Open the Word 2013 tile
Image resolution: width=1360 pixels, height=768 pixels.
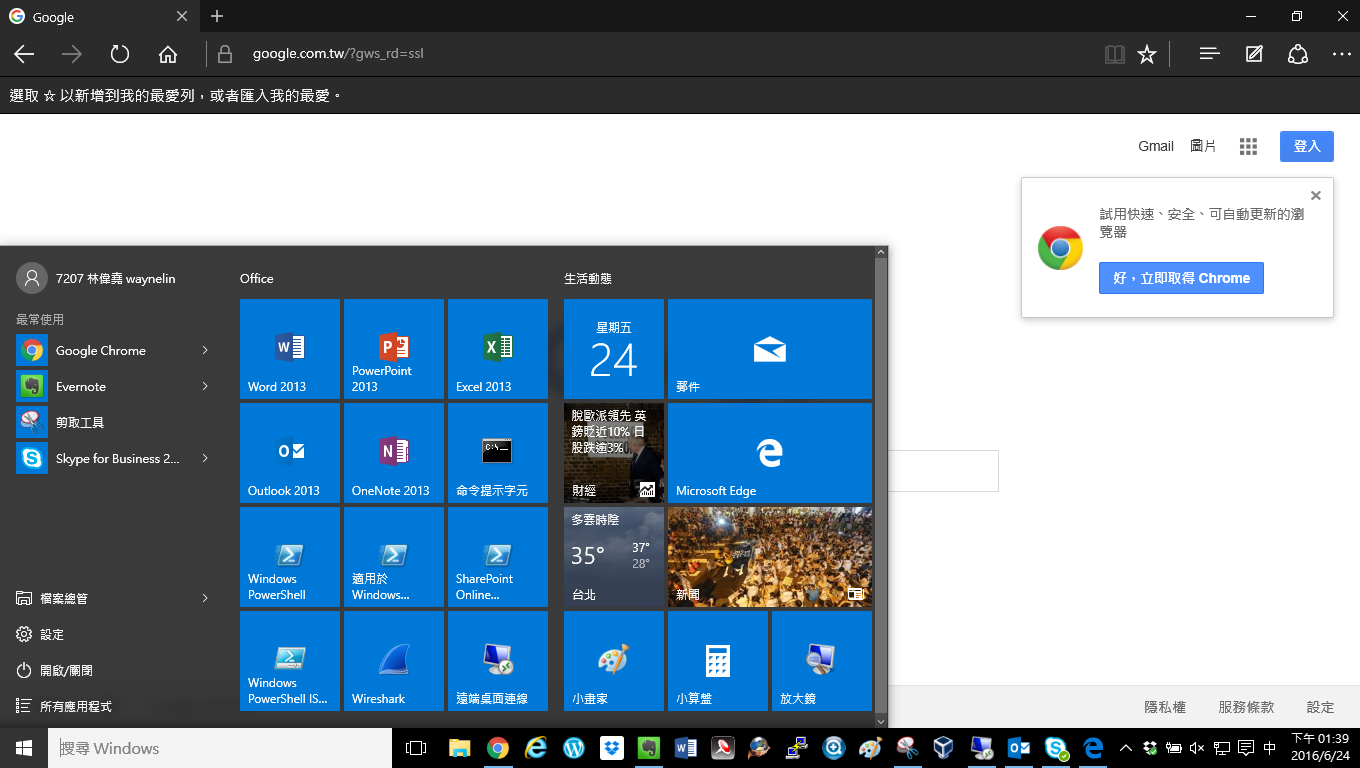coord(290,349)
